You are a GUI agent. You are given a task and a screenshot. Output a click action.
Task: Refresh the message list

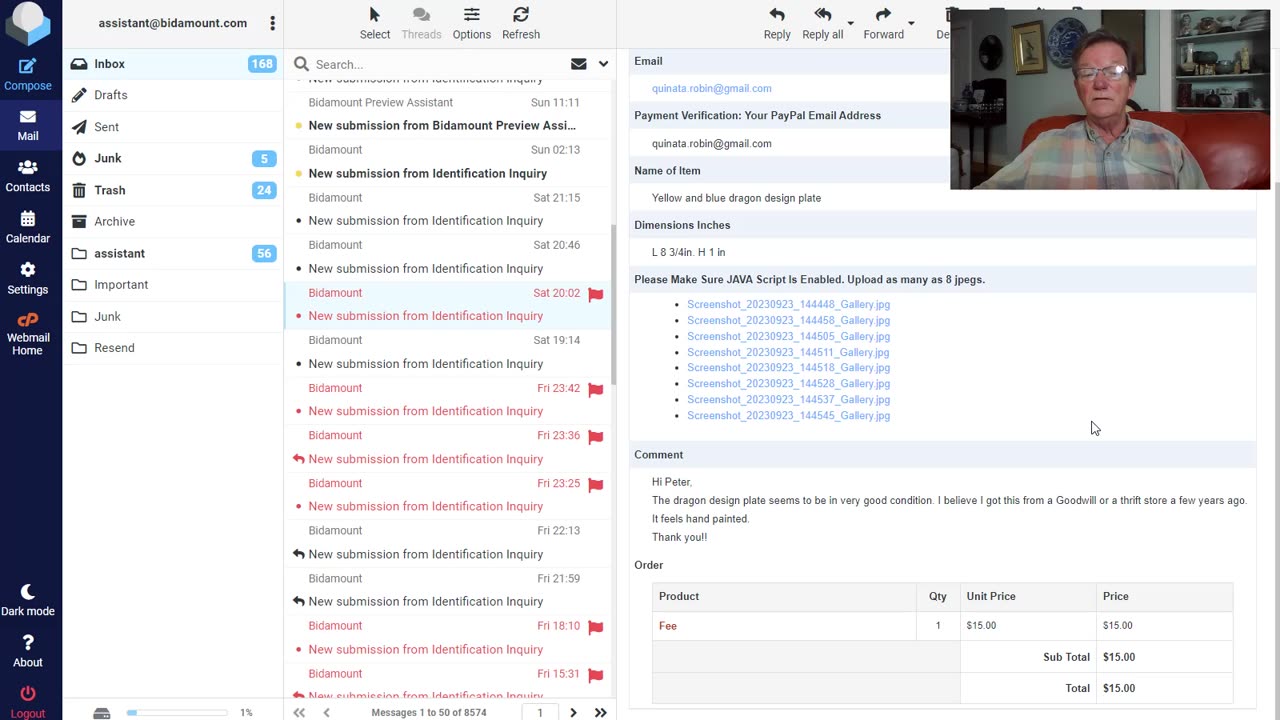point(521,23)
